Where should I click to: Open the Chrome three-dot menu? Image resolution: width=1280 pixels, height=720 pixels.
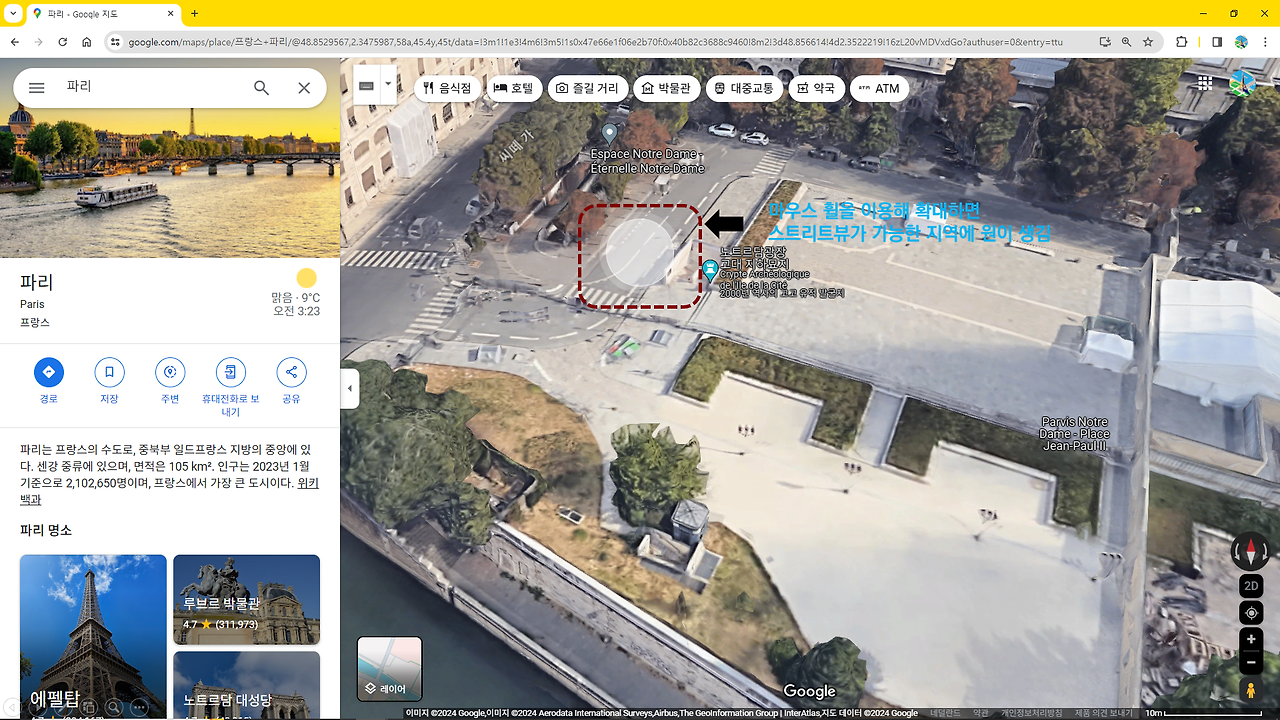(x=1265, y=42)
